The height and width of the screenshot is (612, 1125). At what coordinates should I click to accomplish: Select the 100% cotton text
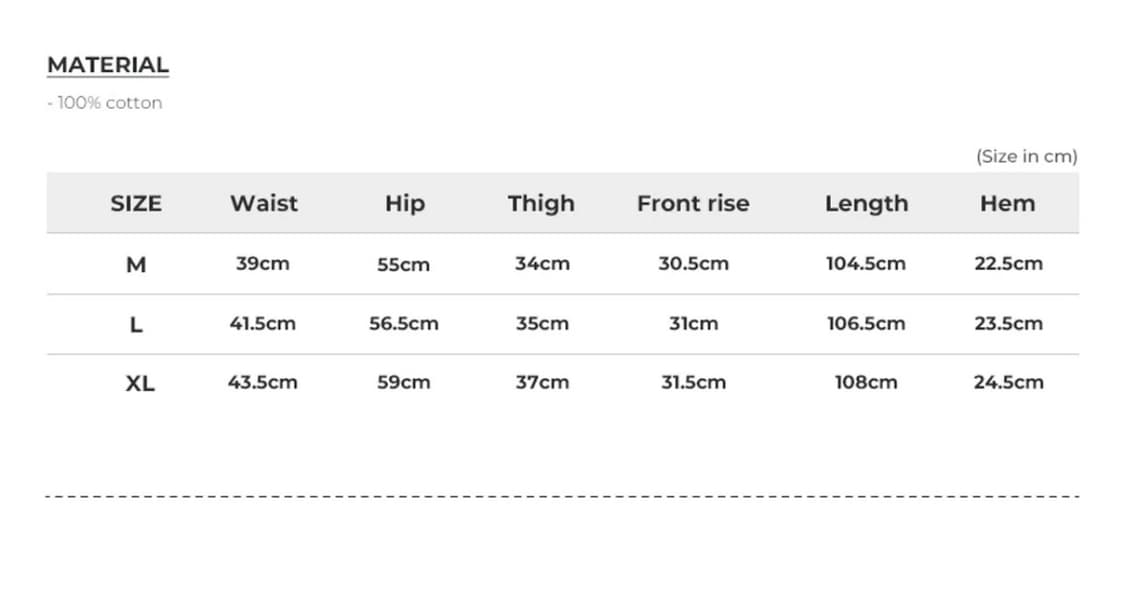coord(105,103)
